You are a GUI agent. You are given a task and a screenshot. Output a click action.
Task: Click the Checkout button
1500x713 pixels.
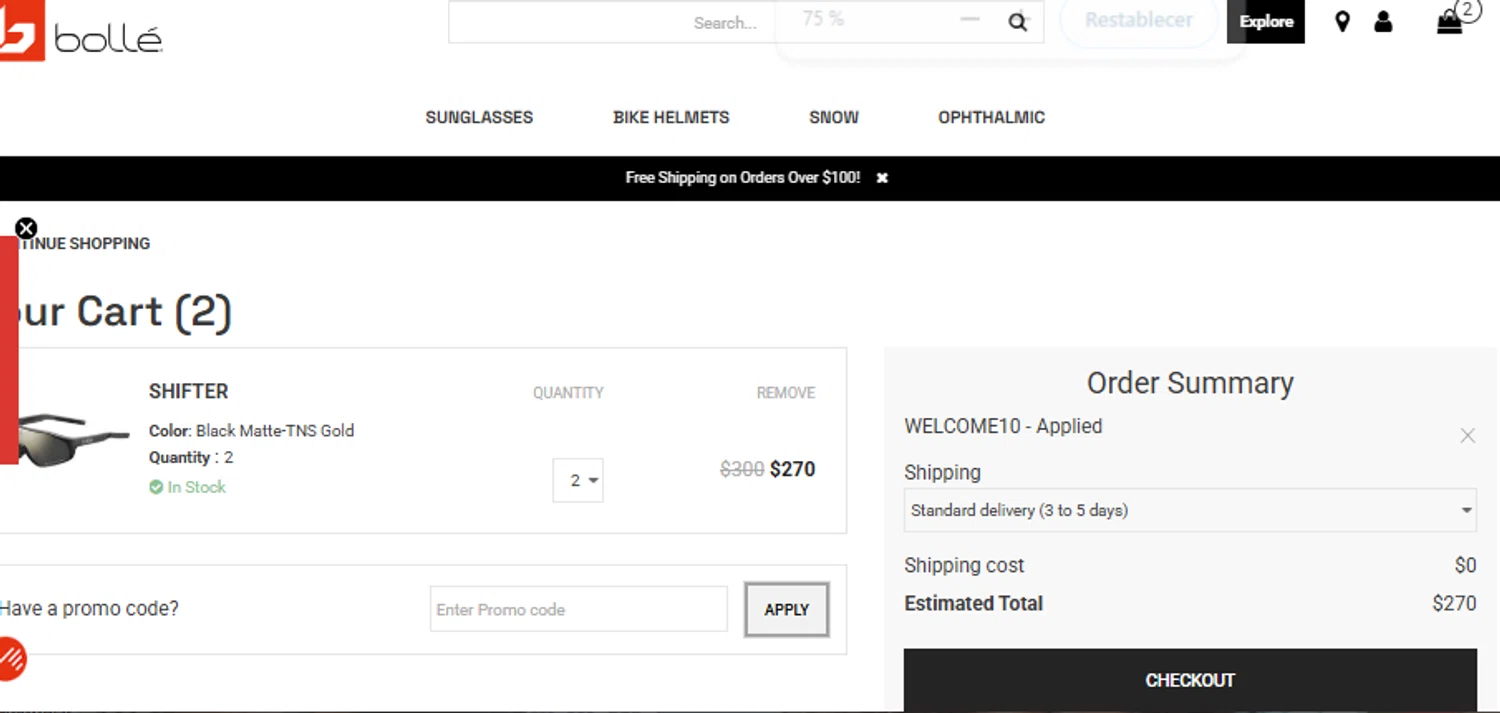pyautogui.click(x=1190, y=680)
